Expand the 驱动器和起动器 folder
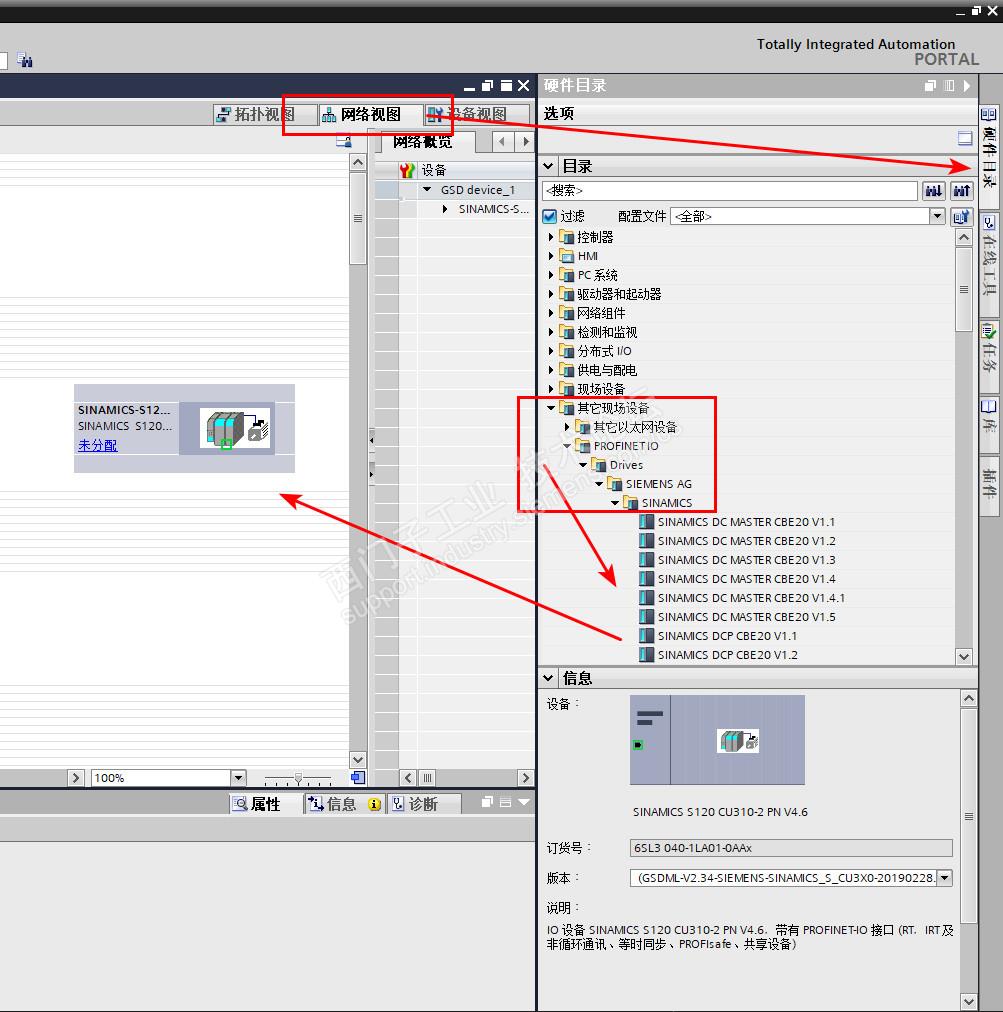Viewport: 1003px width, 1012px height. [551, 294]
